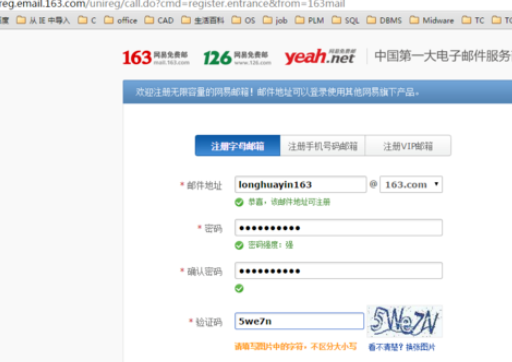Open the DBMS bookmark folder
The width and height of the screenshot is (512, 362).
pos(384,20)
